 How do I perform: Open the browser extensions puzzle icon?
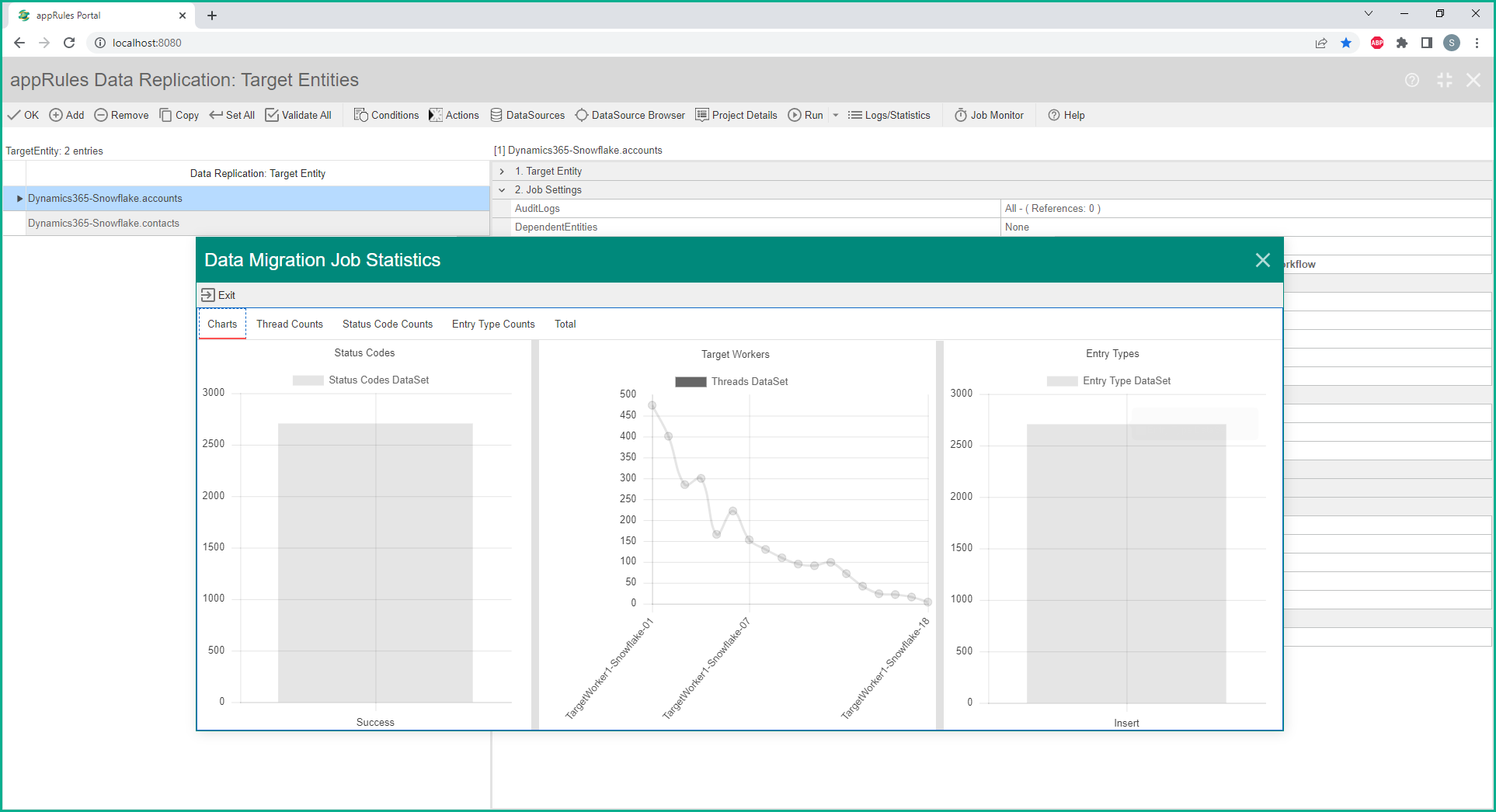[x=1402, y=43]
